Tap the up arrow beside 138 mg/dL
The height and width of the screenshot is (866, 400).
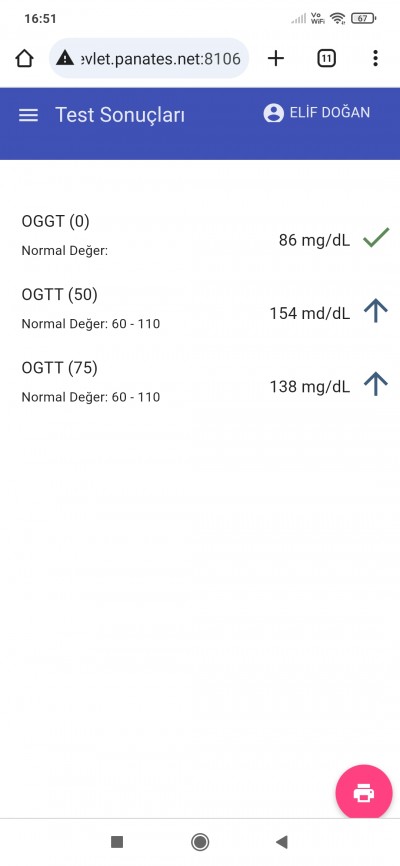(376, 384)
